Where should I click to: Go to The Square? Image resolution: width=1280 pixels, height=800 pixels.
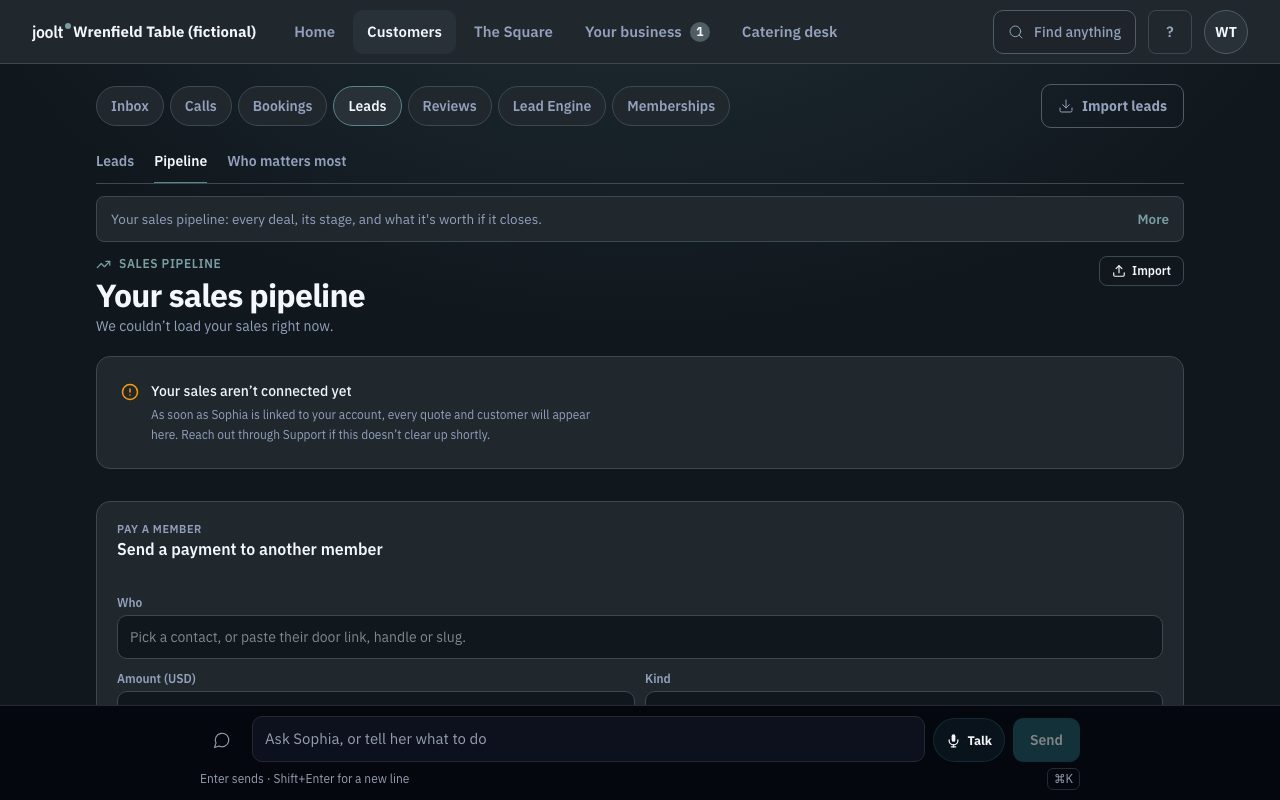click(513, 32)
